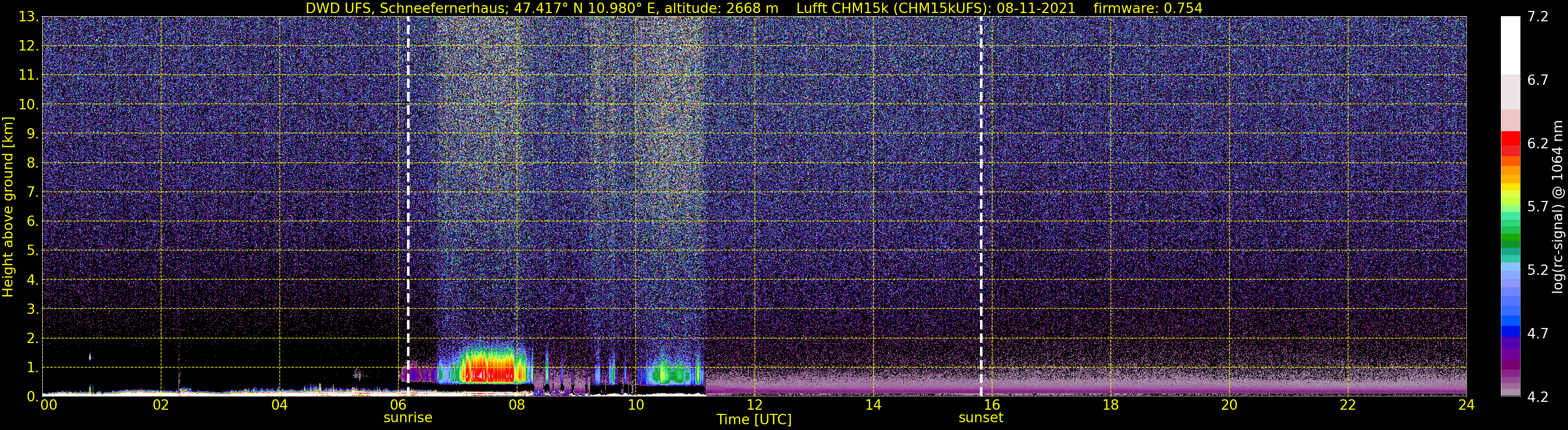This screenshot has width=1568, height=430.
Task: Click the plot title mentioning Schneefernerhaus
Action: 754,8
